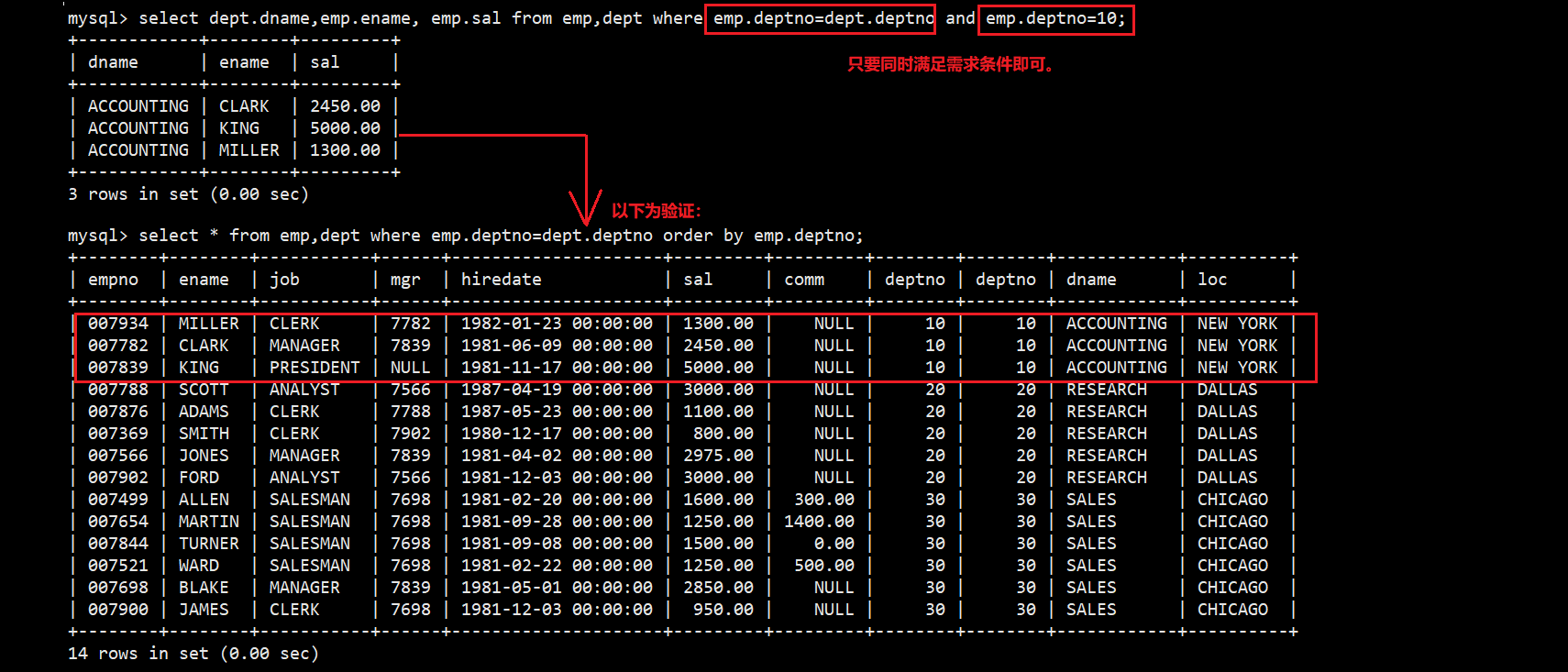Click the NULL mgr value in KING's row
The height and width of the screenshot is (672, 1568).
click(x=410, y=368)
